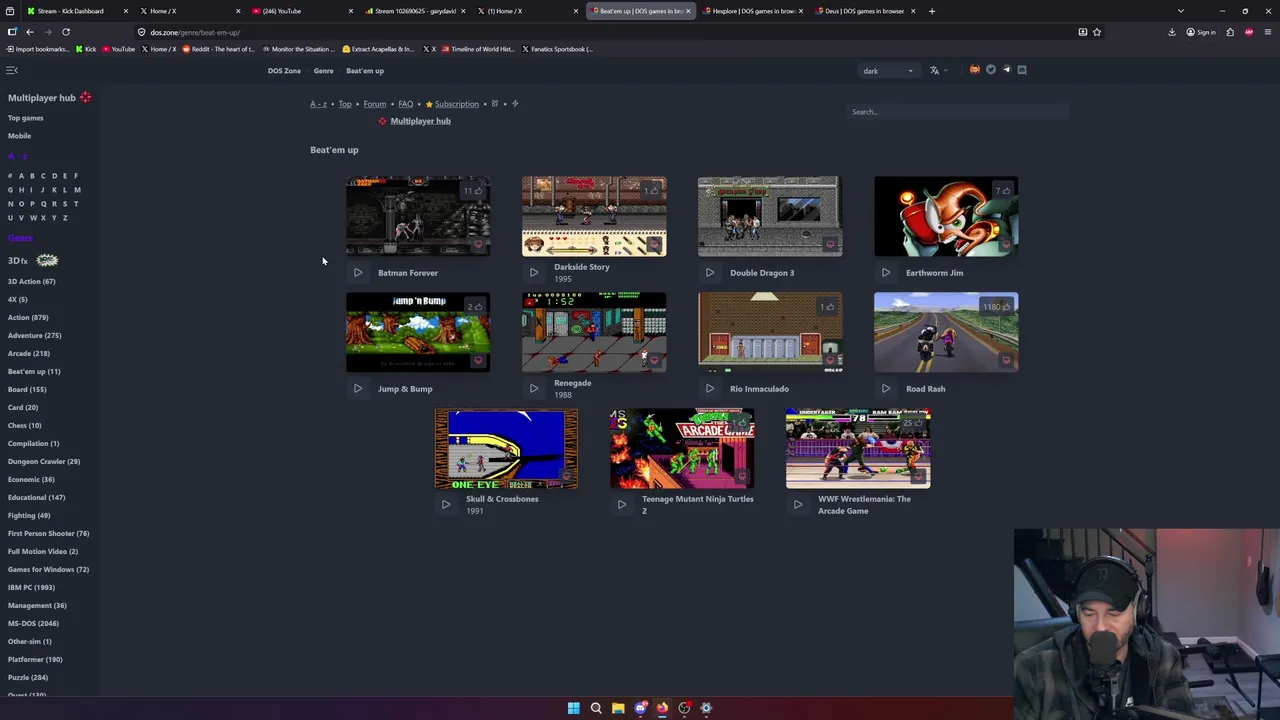
Task: Launch Double Dragon 3 via play icon
Action: 710,273
